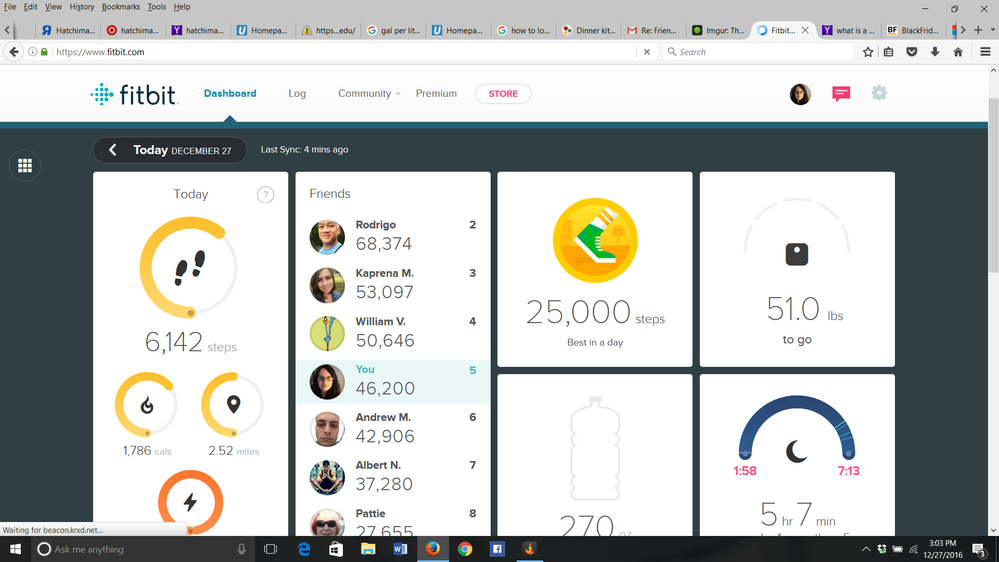
Task: Open the calories burned flame ring
Action: [x=147, y=405]
